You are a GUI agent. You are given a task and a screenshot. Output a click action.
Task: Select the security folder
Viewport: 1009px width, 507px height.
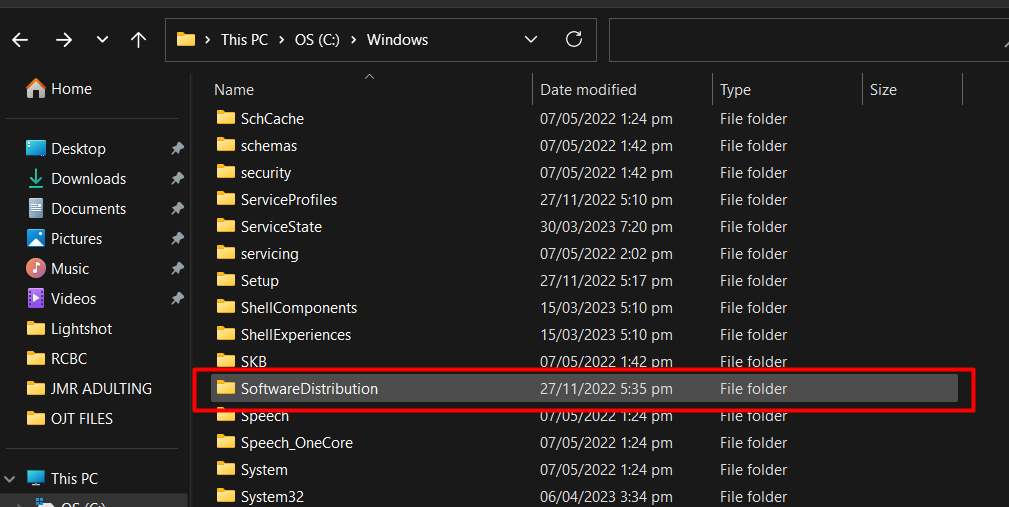(584, 173)
